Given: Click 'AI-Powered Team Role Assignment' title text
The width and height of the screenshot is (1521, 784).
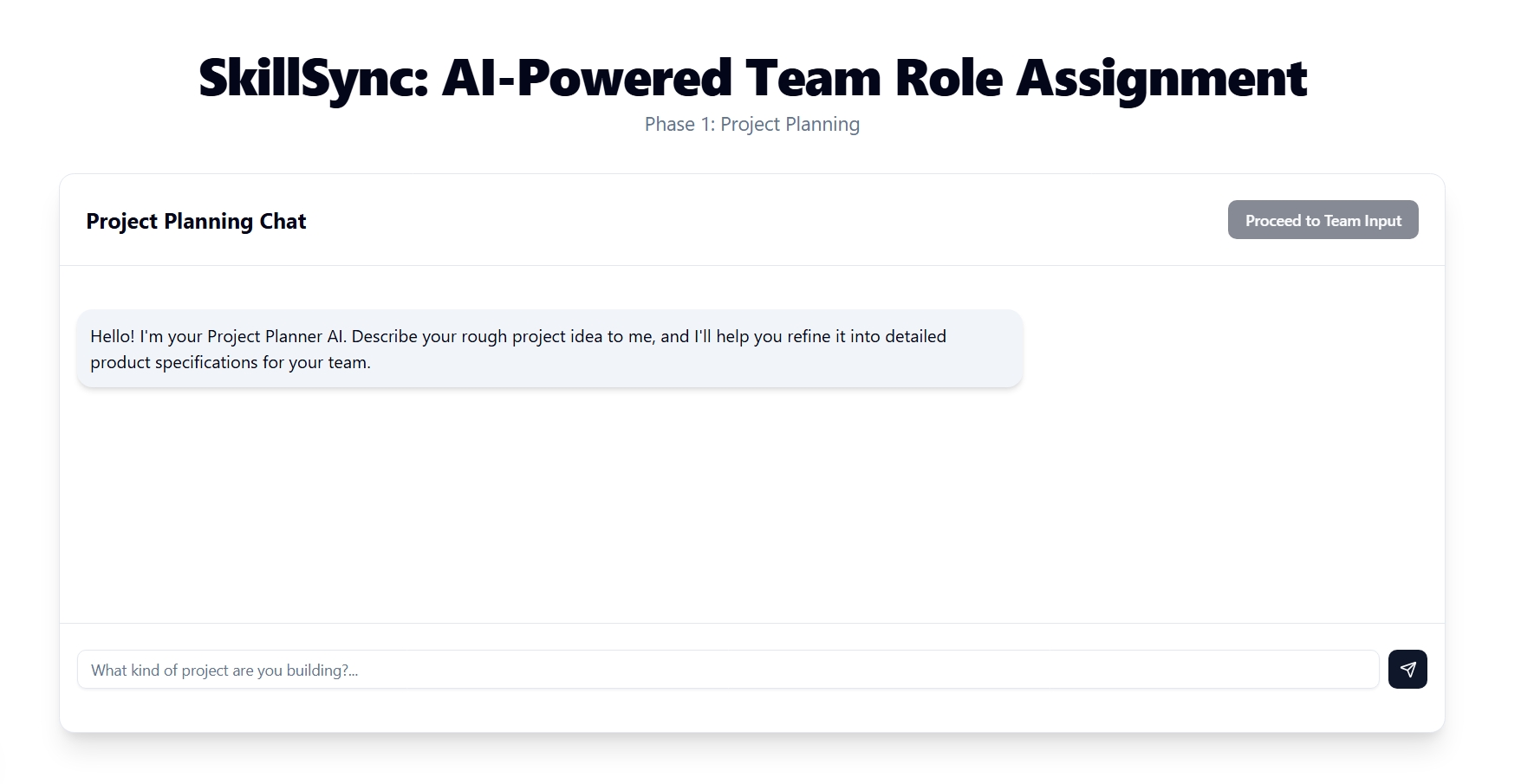Looking at the screenshot, I should [x=874, y=78].
